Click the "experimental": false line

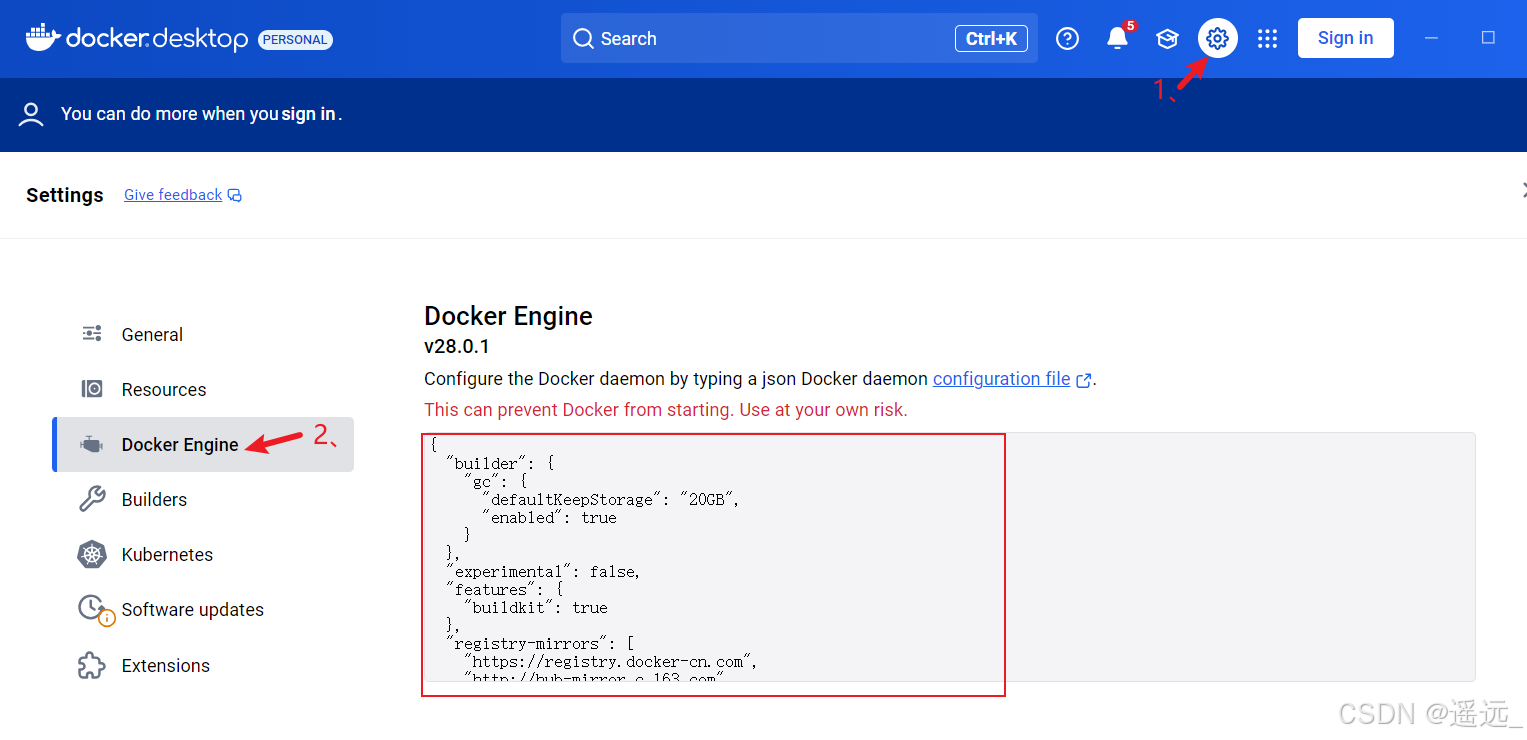(543, 572)
